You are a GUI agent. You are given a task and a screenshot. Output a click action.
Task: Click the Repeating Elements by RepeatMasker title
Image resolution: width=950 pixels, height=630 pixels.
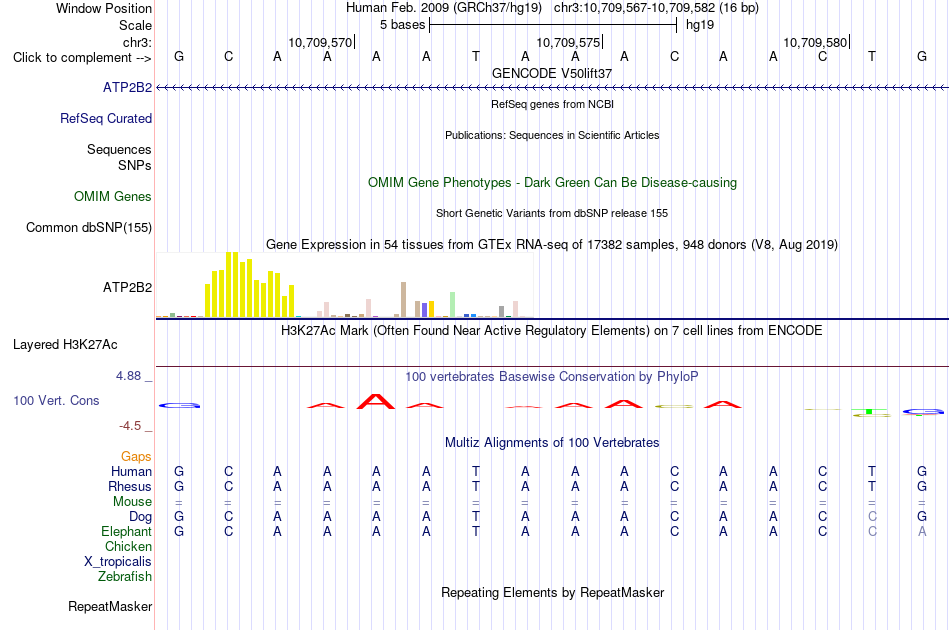coord(553,592)
